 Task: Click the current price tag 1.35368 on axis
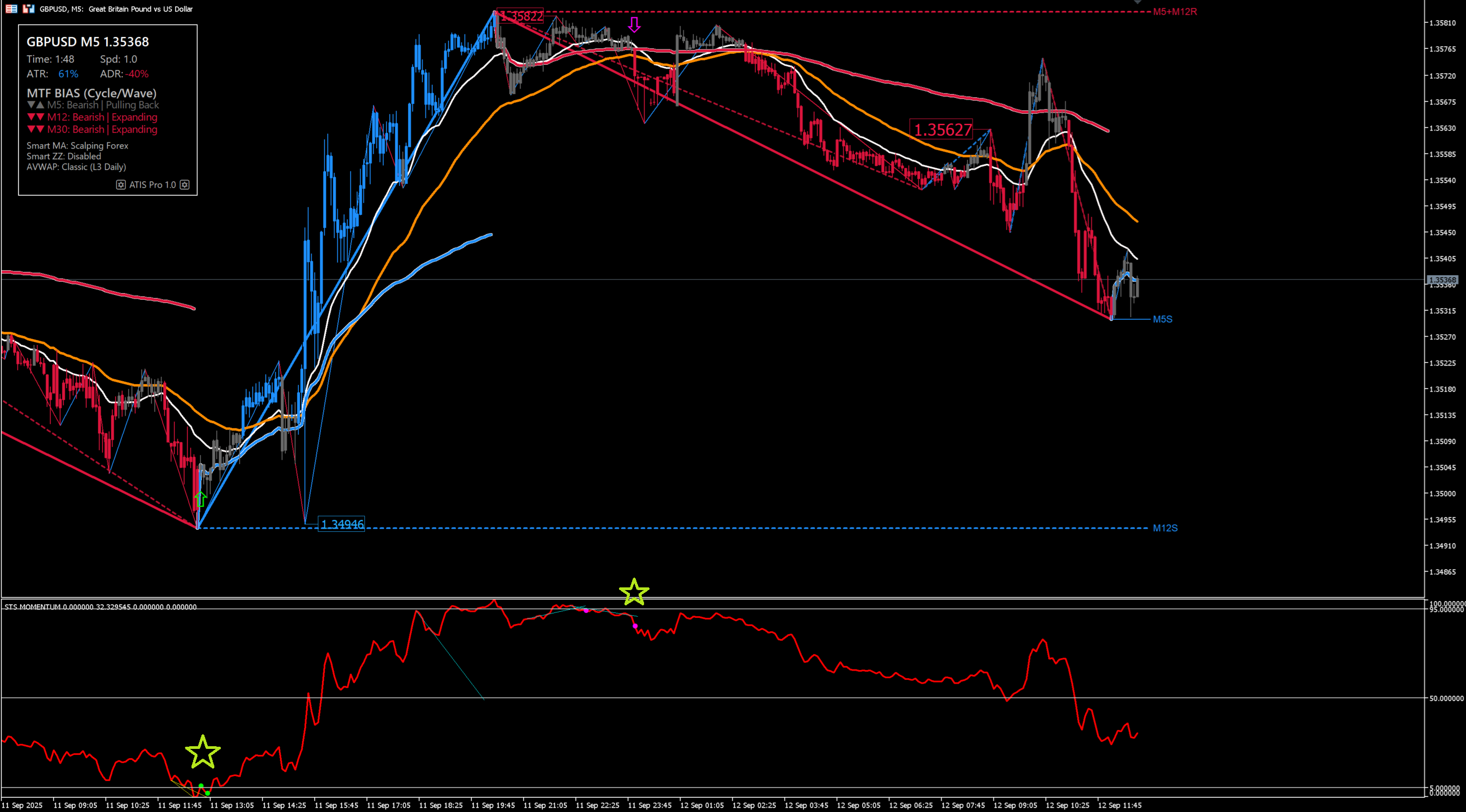(1443, 280)
